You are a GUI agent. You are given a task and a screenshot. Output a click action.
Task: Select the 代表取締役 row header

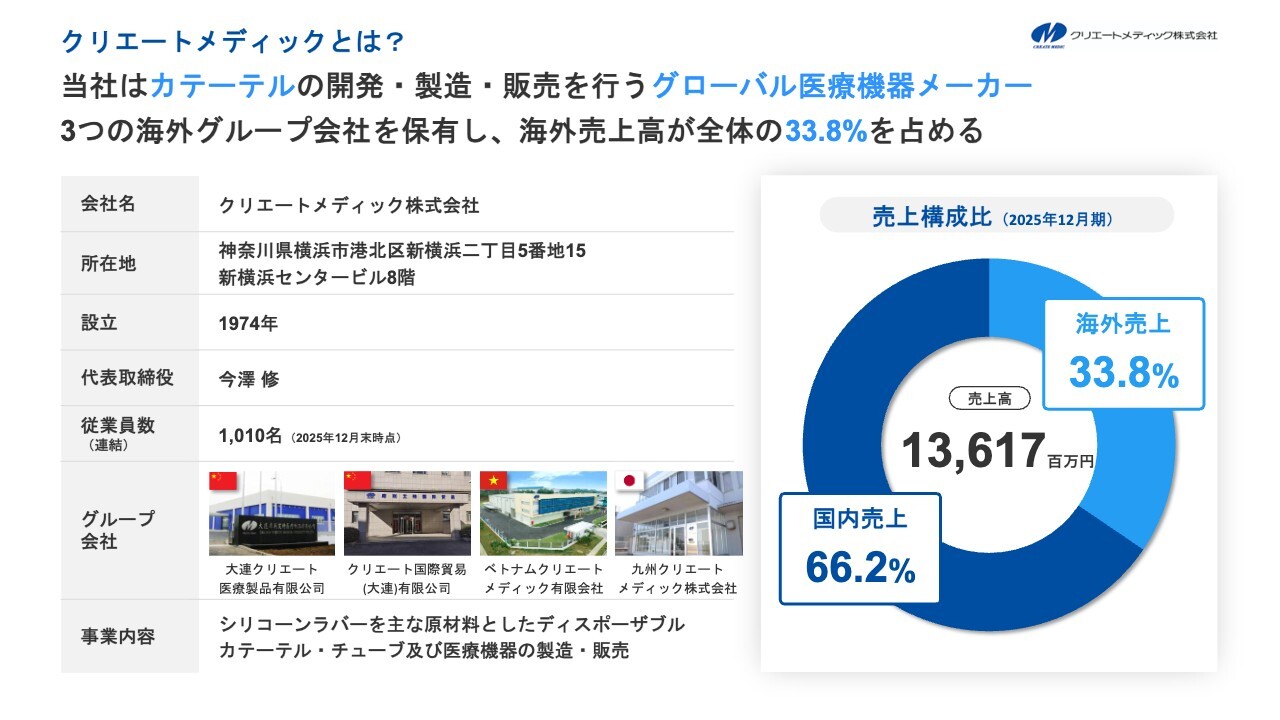[128, 378]
